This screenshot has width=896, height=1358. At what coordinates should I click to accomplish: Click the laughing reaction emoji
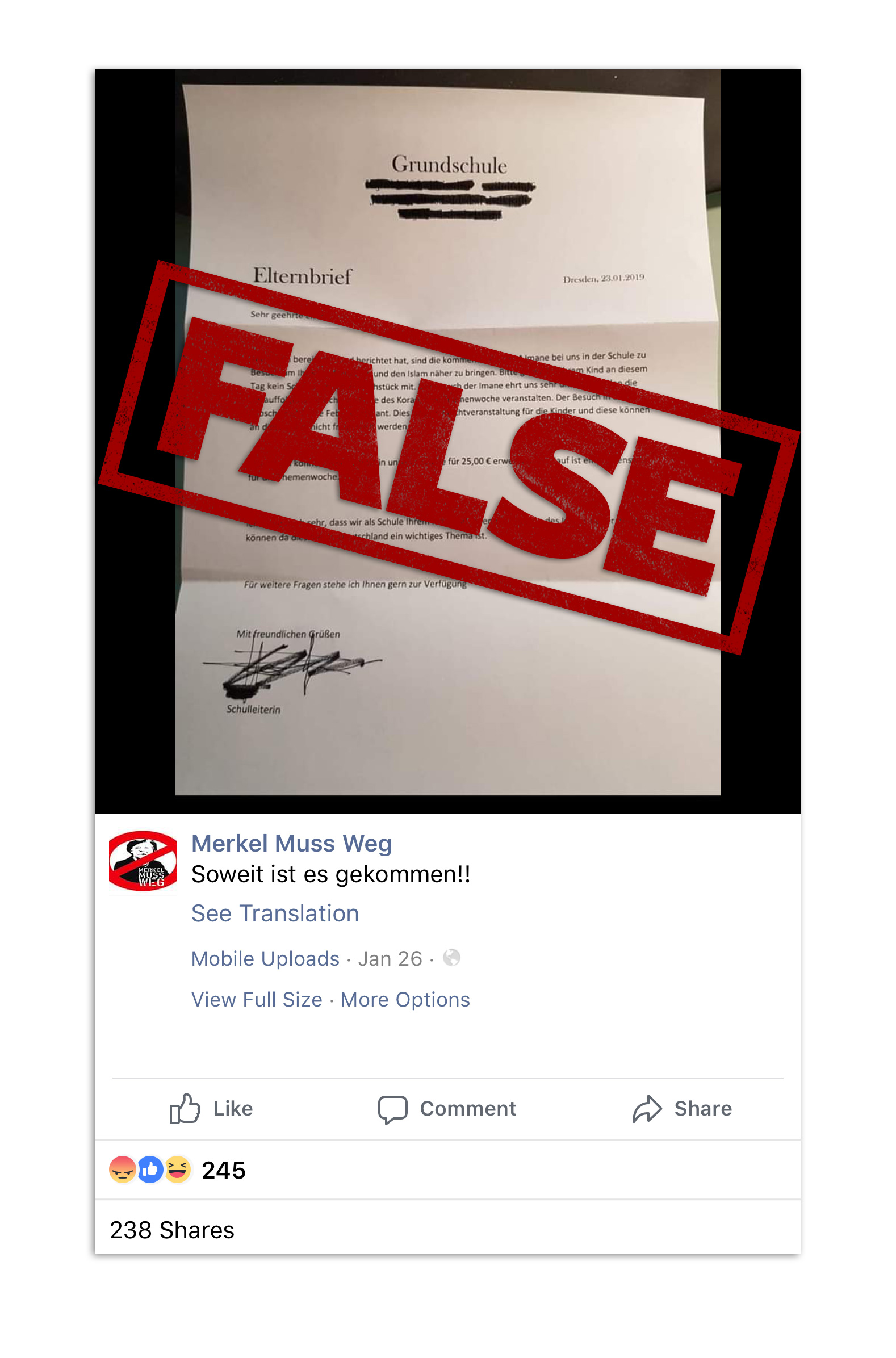(178, 1170)
